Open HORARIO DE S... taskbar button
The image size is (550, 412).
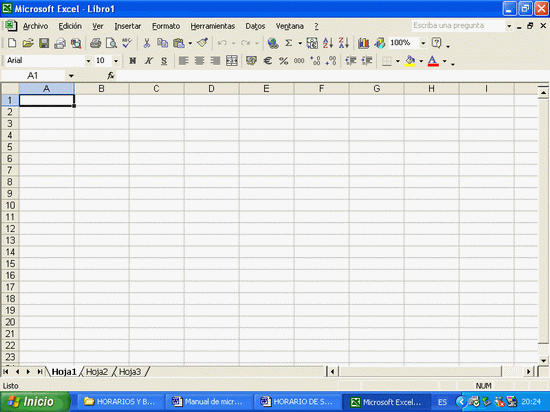click(297, 402)
